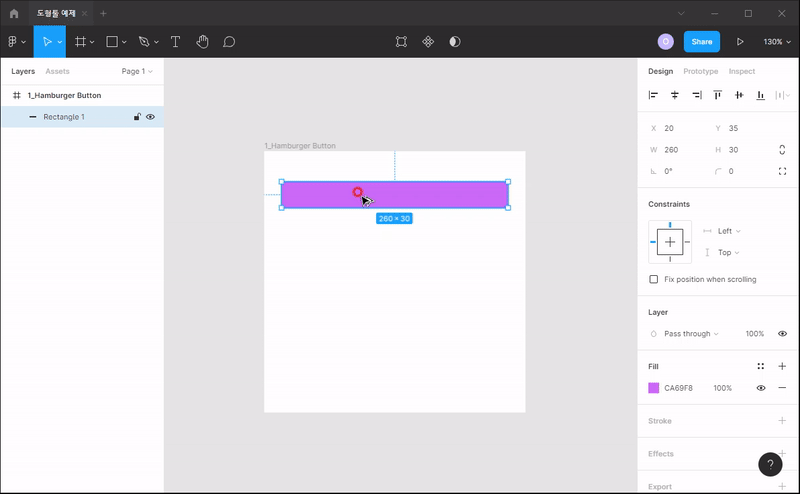Switch to the Inspect tab
Image resolution: width=800 pixels, height=494 pixels.
[741, 71]
